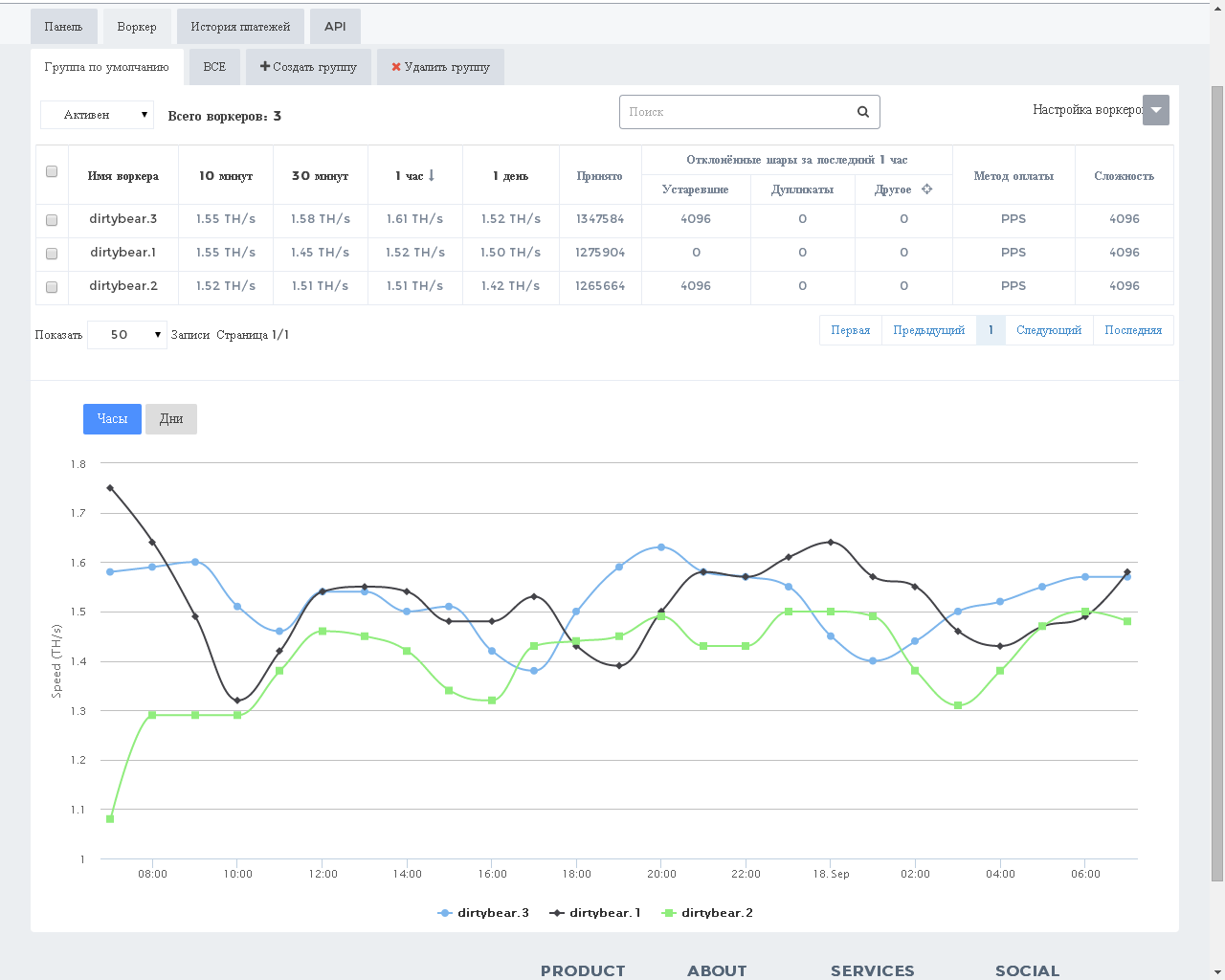Select page 1 in pagination
Viewport: 1225px width, 980px height.
coord(991,330)
